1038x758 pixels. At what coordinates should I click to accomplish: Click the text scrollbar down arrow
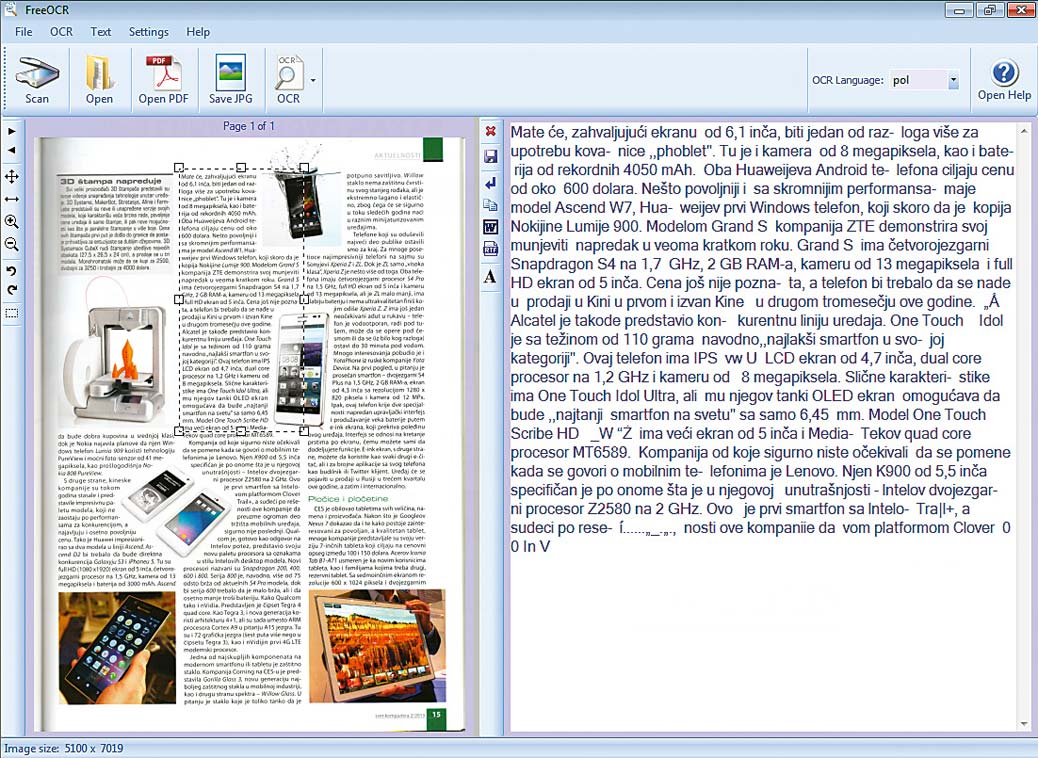pos(1025,724)
